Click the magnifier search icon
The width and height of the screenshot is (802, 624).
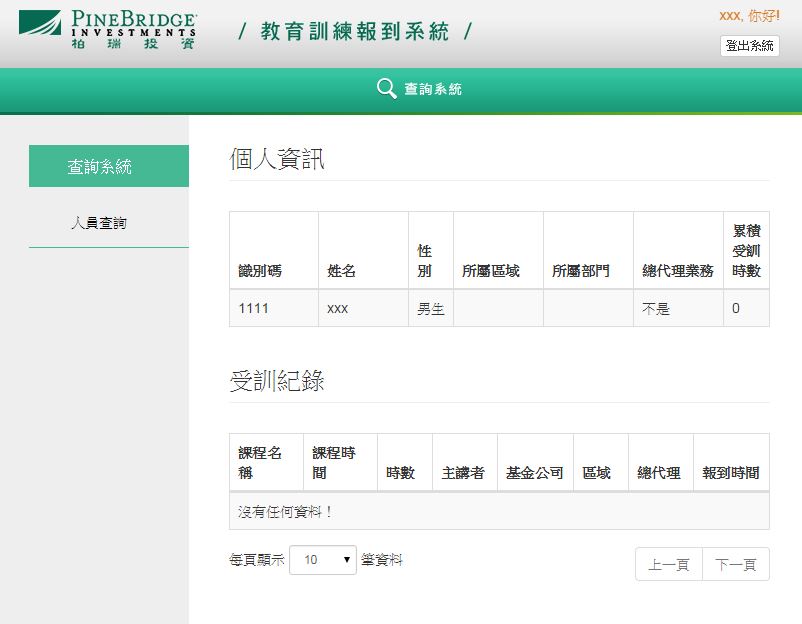pyautogui.click(x=387, y=88)
